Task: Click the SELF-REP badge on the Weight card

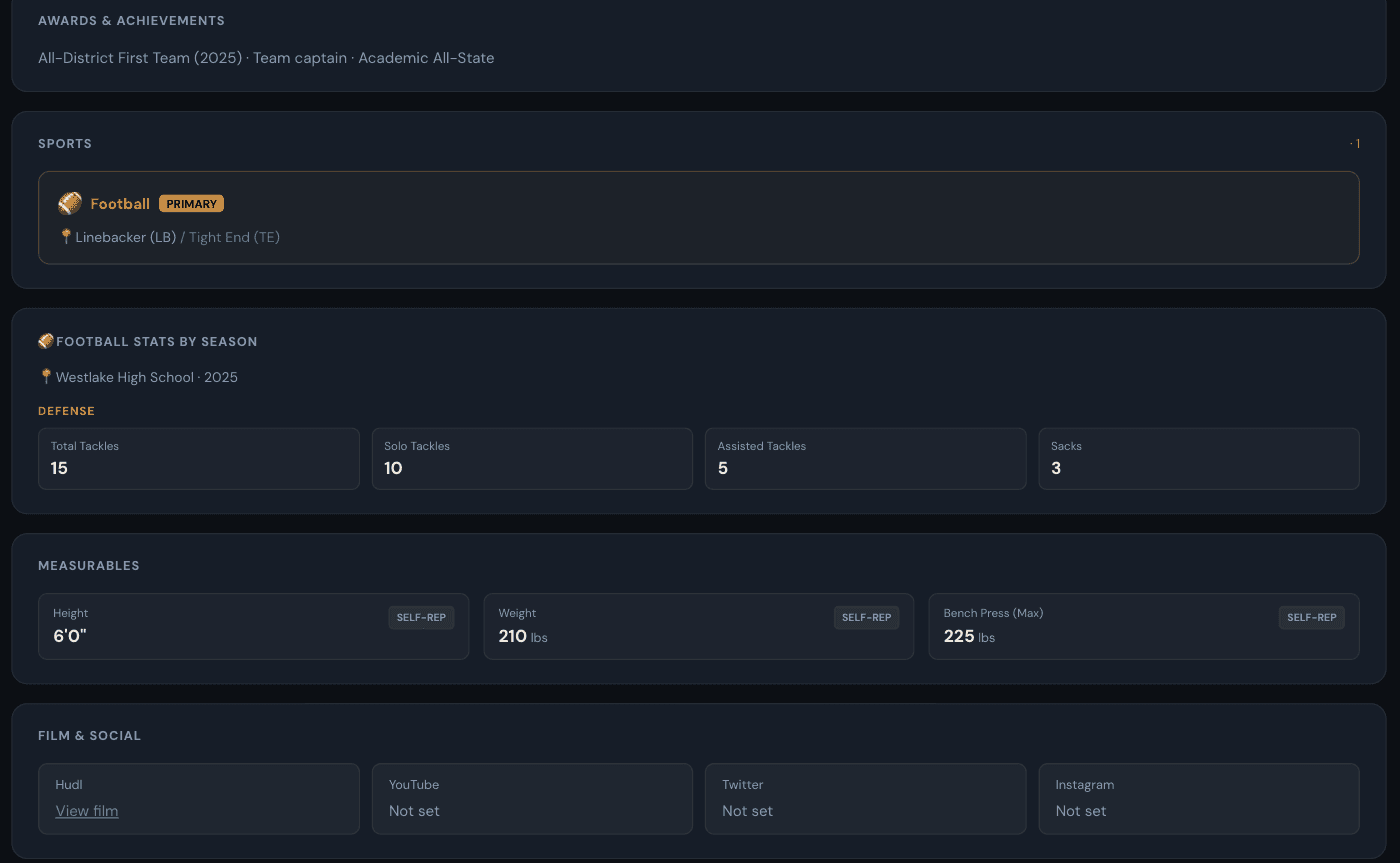Action: pos(866,618)
